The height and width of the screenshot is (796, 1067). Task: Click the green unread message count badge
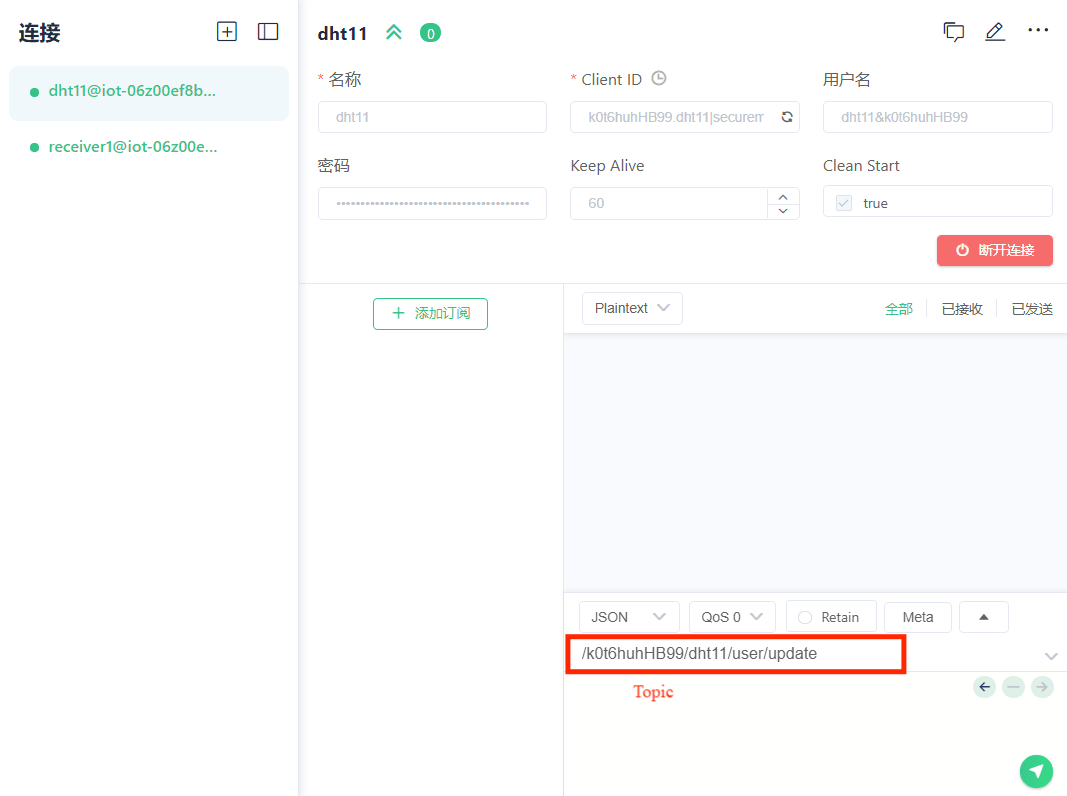tap(430, 33)
